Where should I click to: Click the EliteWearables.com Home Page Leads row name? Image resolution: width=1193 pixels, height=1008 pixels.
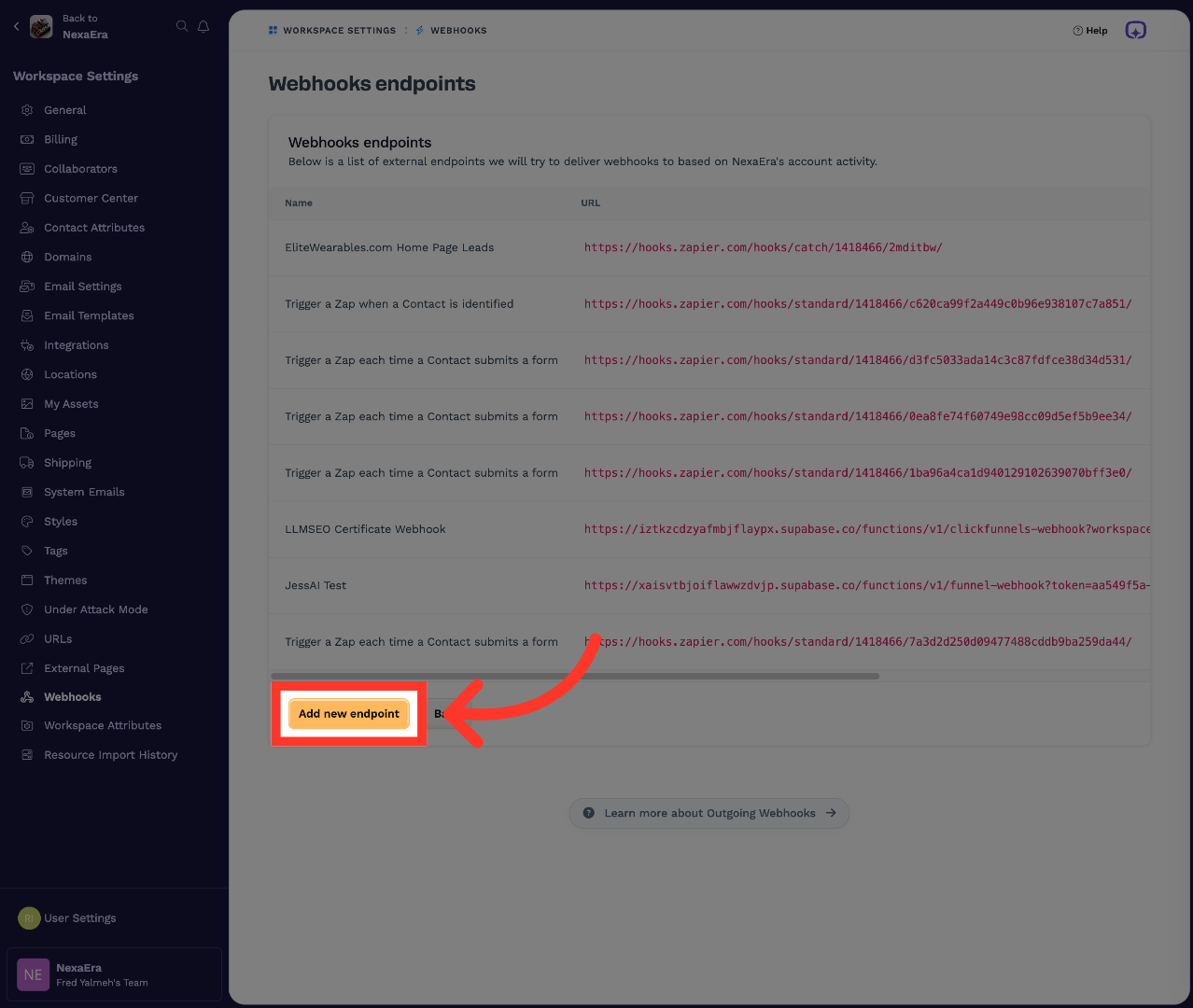pyautogui.click(x=389, y=247)
